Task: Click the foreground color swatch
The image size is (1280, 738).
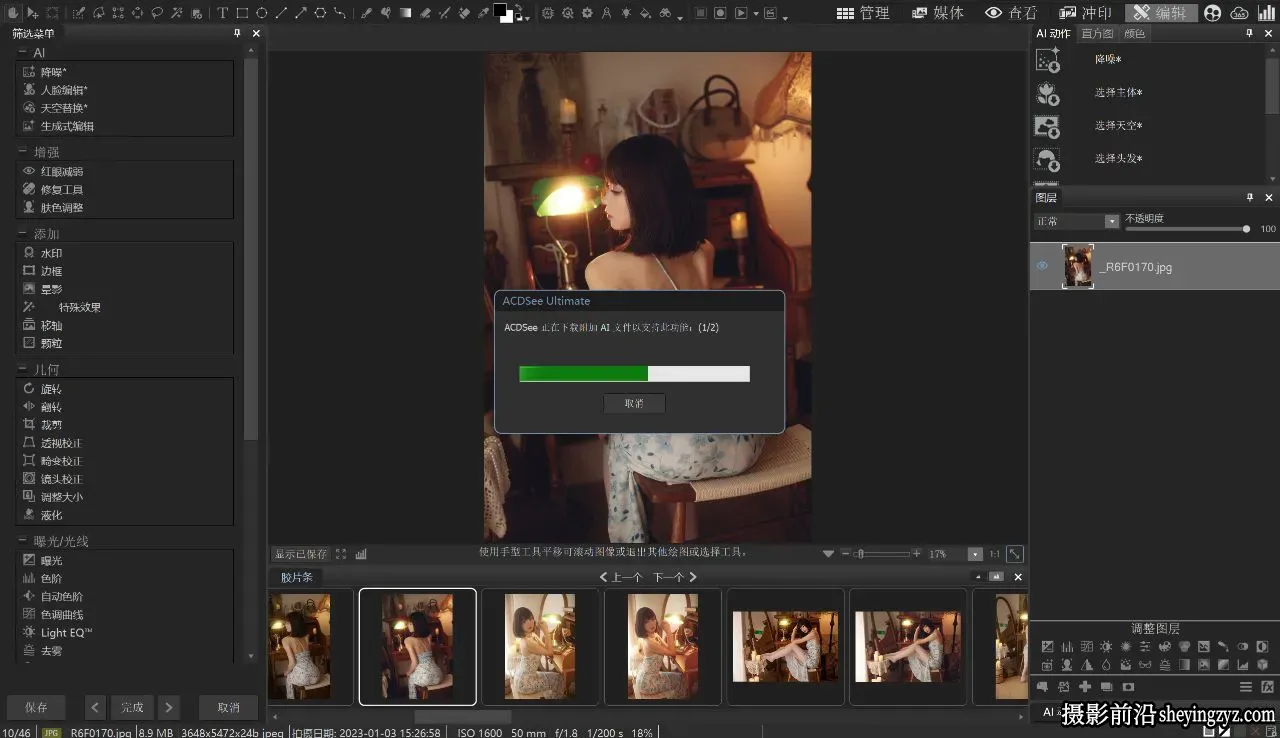Action: pos(499,10)
